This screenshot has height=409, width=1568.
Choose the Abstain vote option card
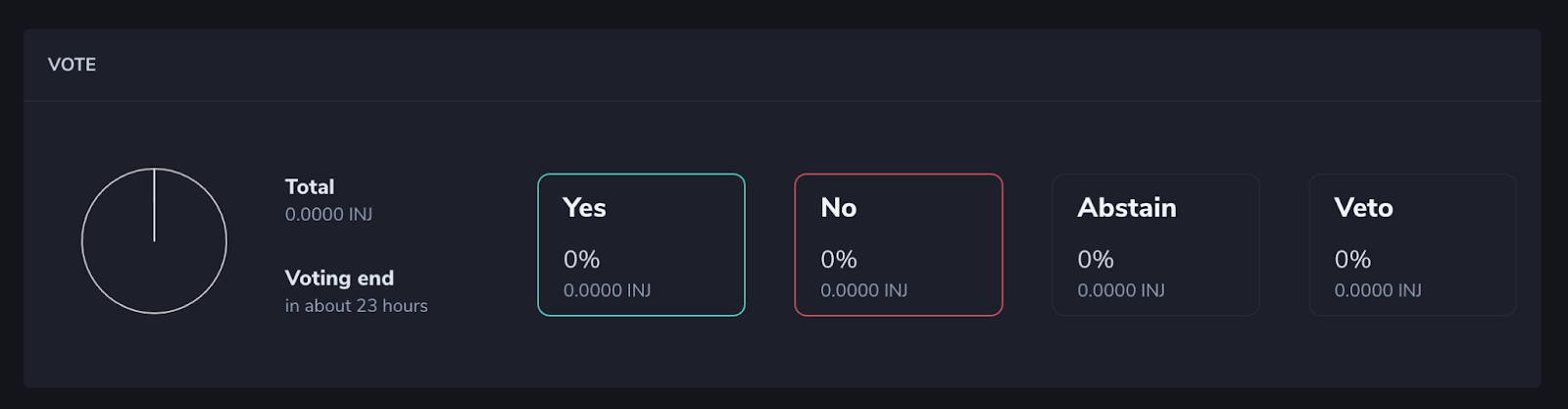pyautogui.click(x=1155, y=245)
